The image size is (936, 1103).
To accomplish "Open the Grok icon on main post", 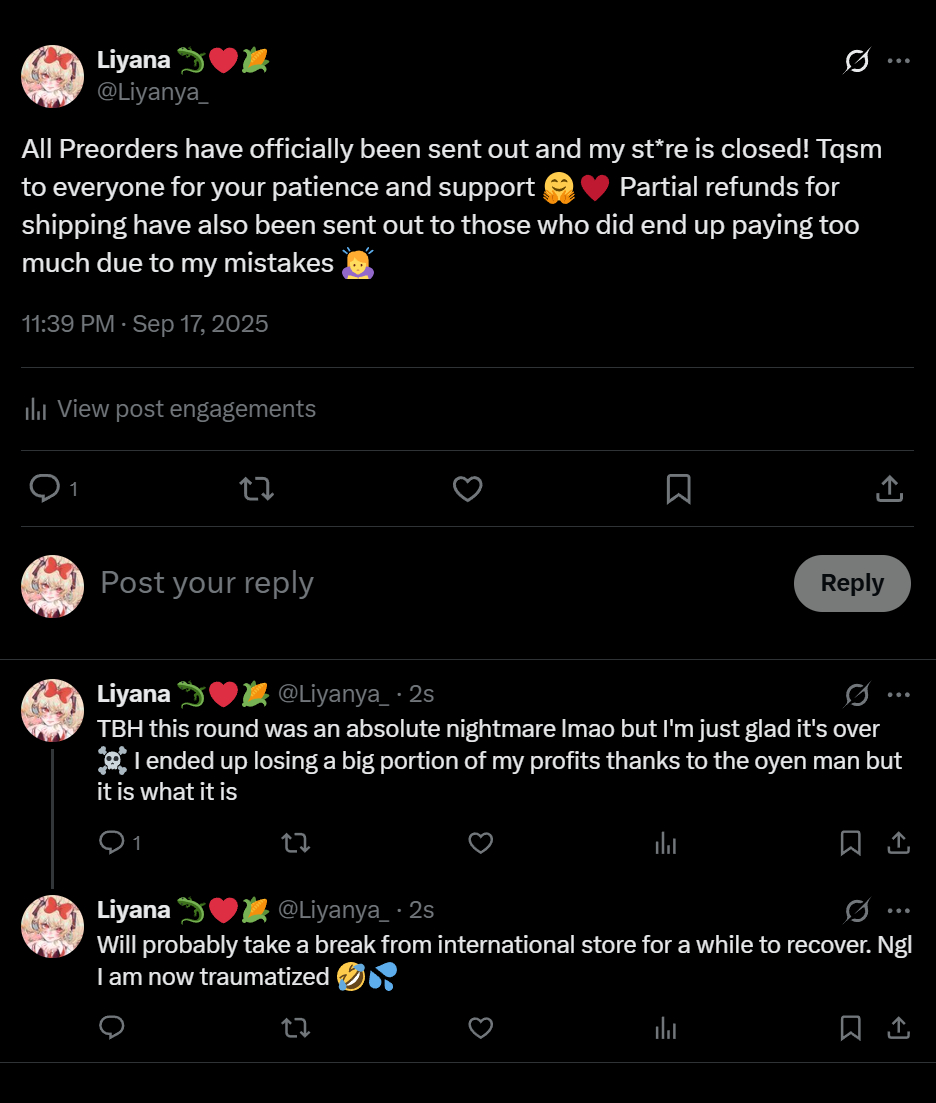I will 857,62.
